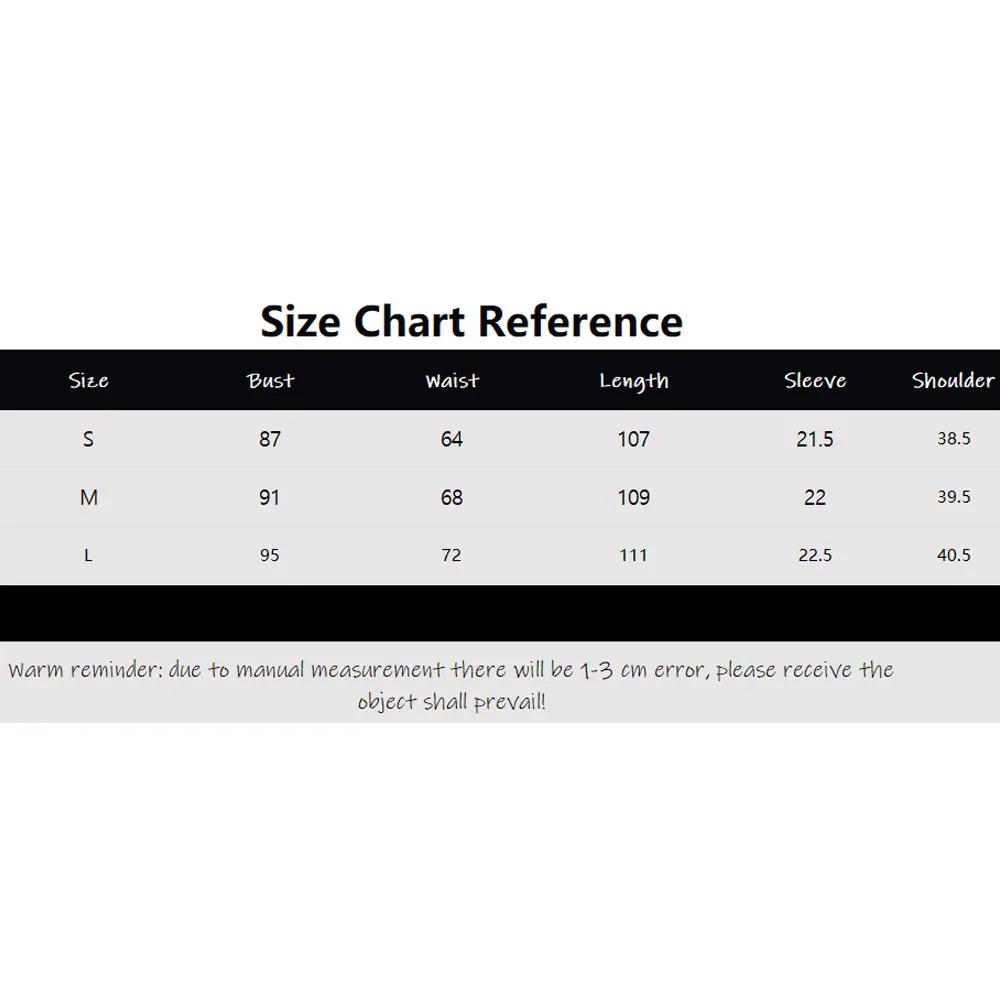The image size is (1000, 1000).
Task: Click the Size Chart Reference title
Action: pyautogui.click(x=471, y=321)
